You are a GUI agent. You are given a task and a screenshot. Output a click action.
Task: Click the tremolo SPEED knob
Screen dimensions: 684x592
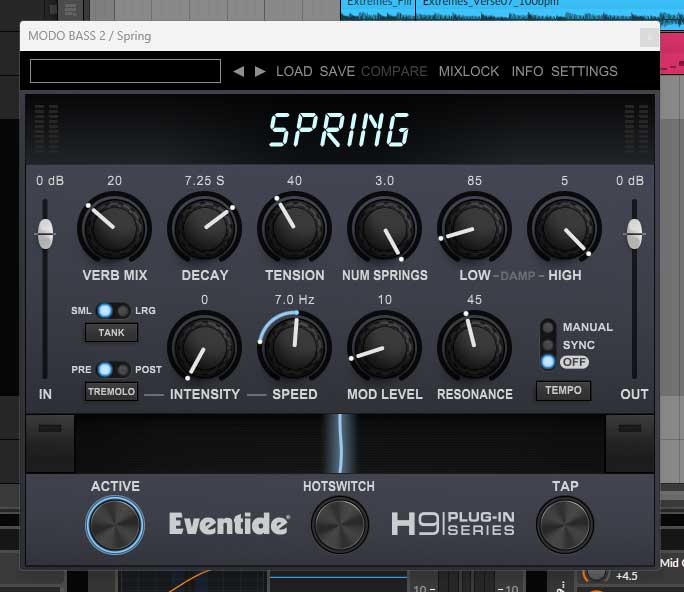click(294, 347)
